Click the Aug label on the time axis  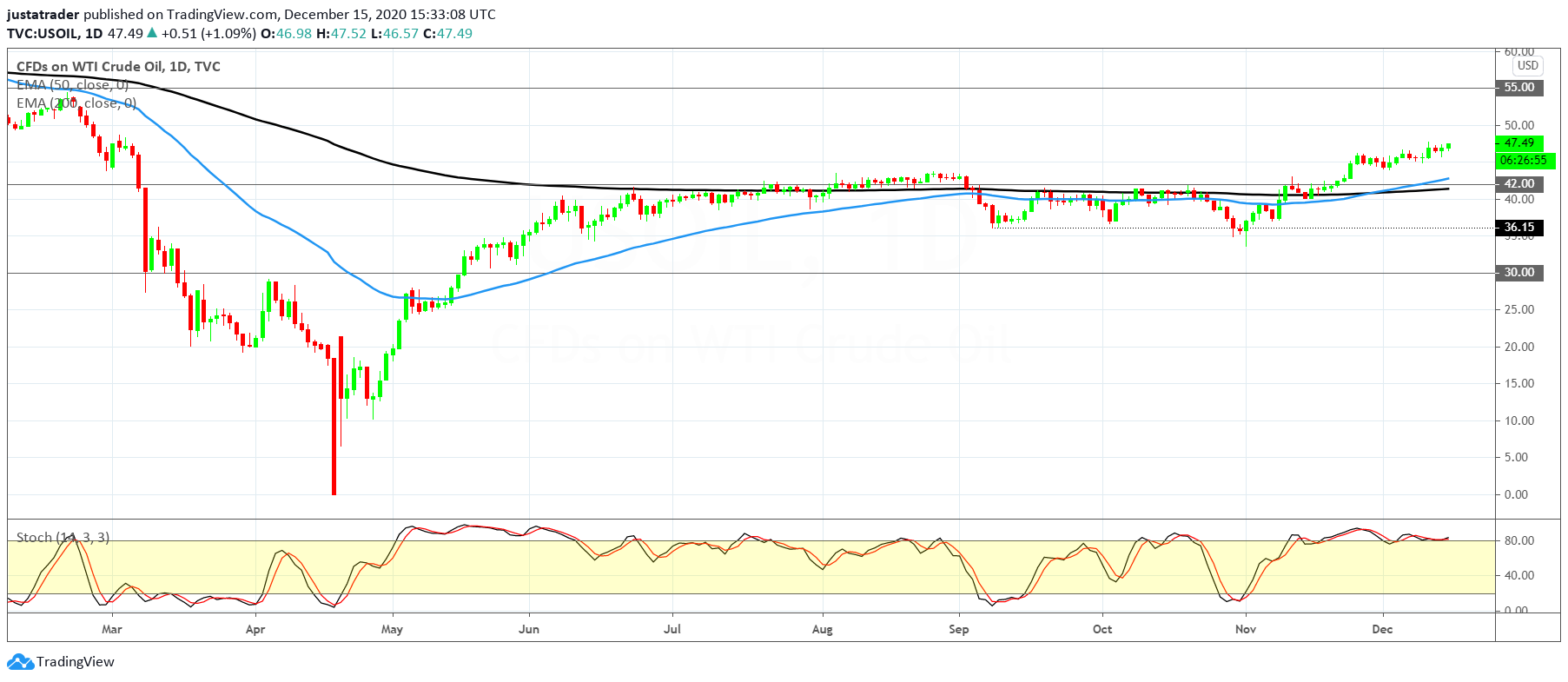[x=823, y=630]
